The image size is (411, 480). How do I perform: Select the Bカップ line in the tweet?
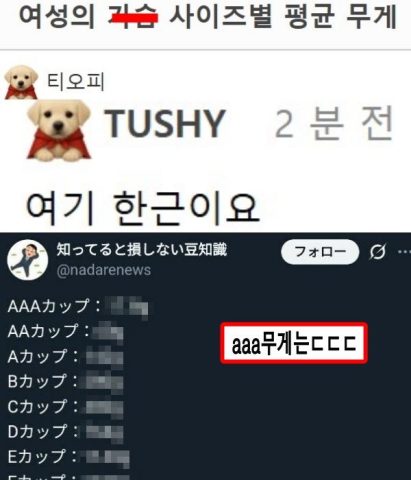[66, 382]
